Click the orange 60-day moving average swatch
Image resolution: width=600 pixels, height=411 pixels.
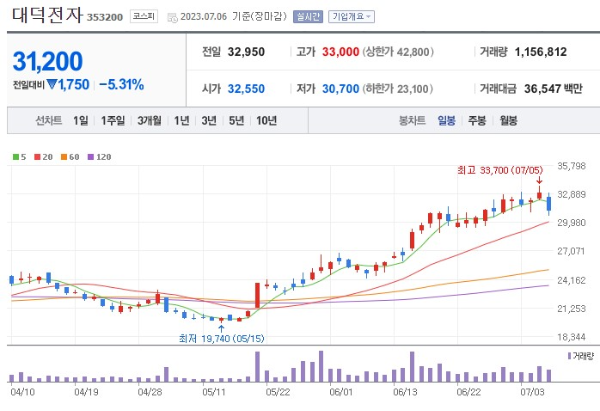(x=64, y=157)
